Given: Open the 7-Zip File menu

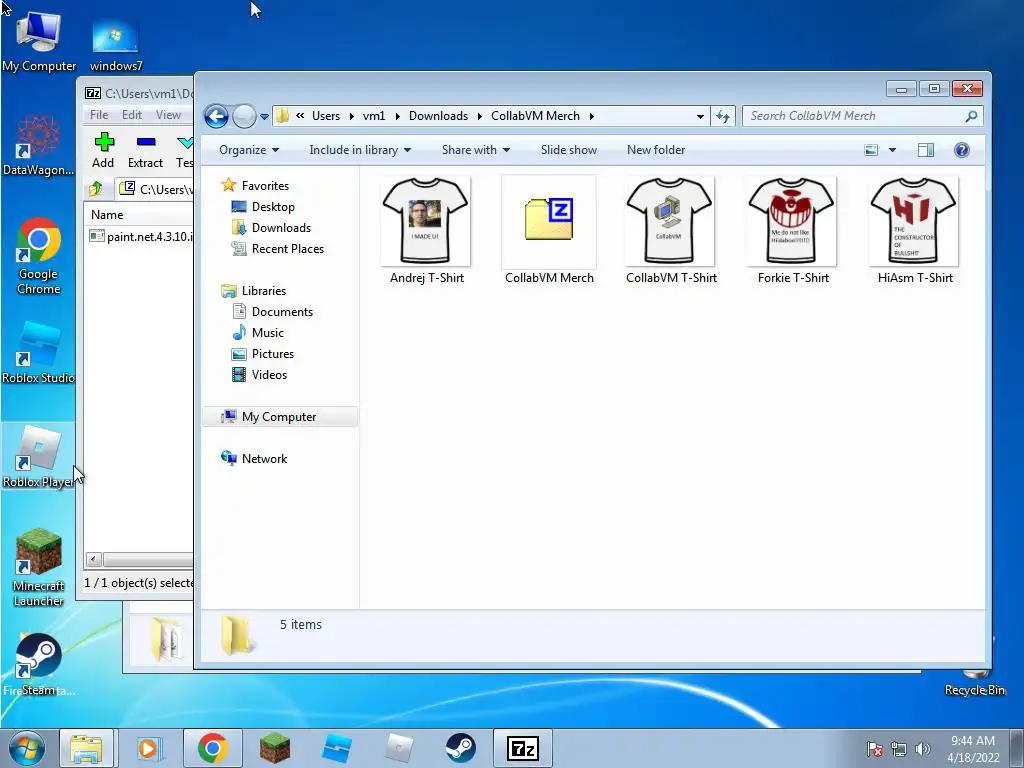Looking at the screenshot, I should coord(99,115).
